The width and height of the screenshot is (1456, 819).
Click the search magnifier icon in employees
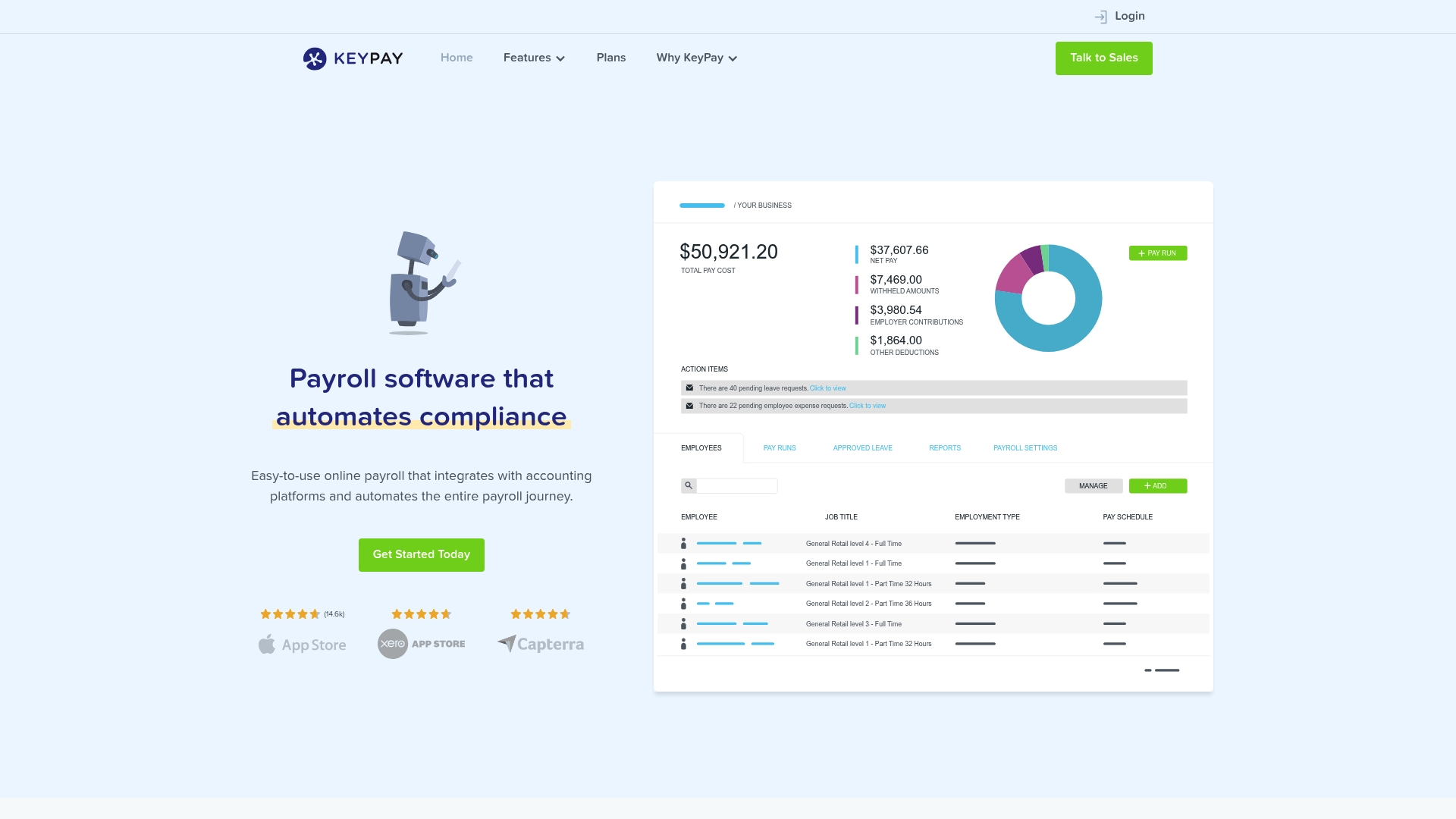click(x=689, y=485)
